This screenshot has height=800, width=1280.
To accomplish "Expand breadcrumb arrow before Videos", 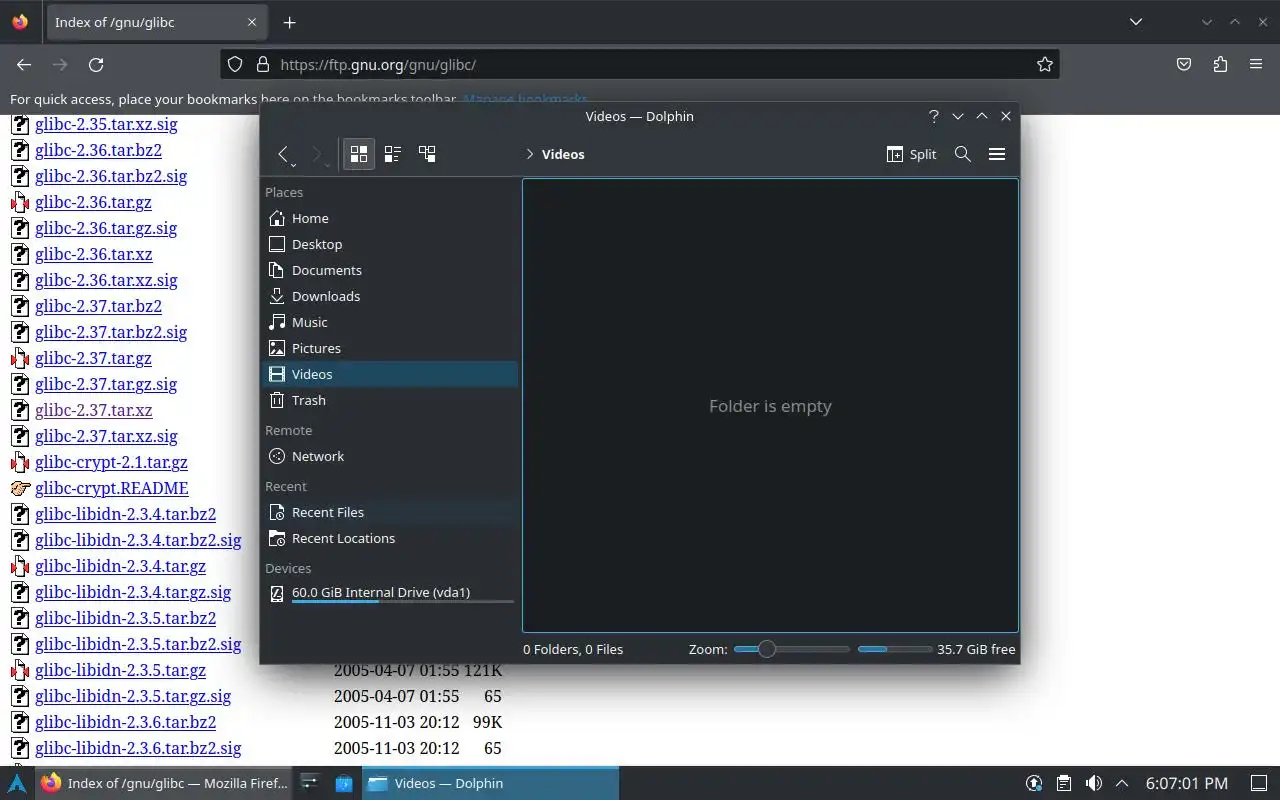I will 530,154.
